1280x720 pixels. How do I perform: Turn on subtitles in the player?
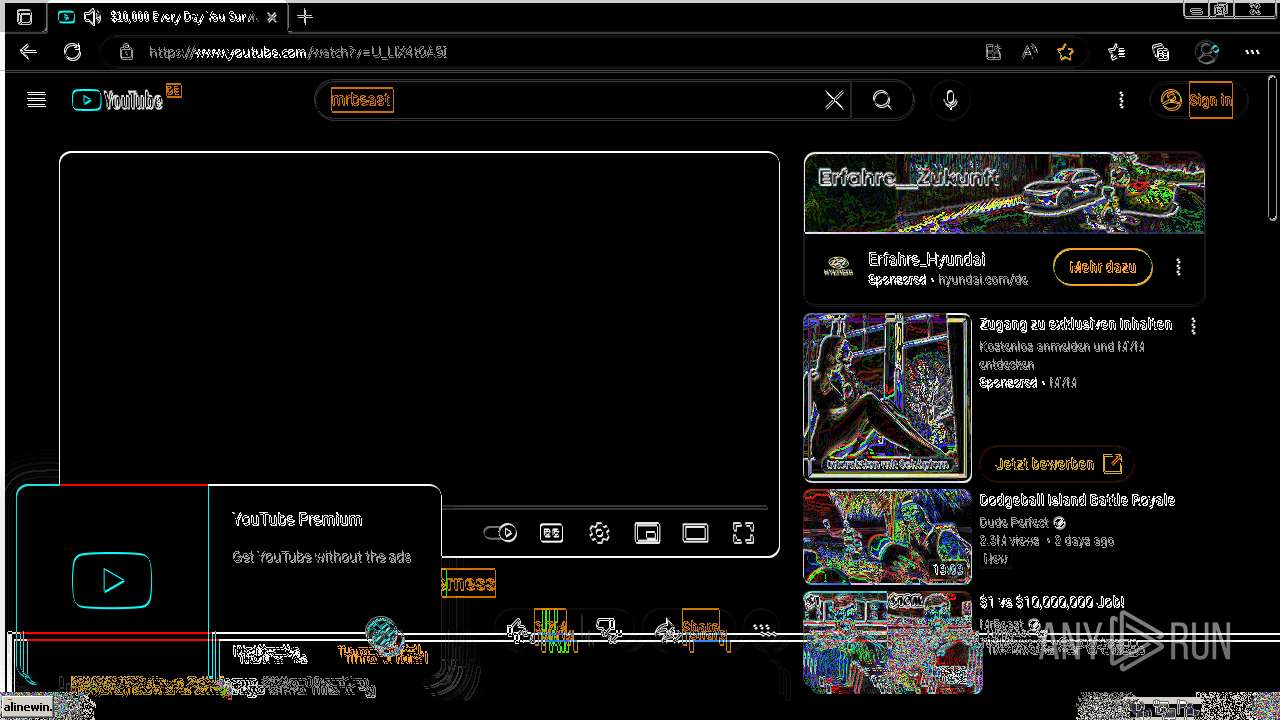tap(551, 533)
